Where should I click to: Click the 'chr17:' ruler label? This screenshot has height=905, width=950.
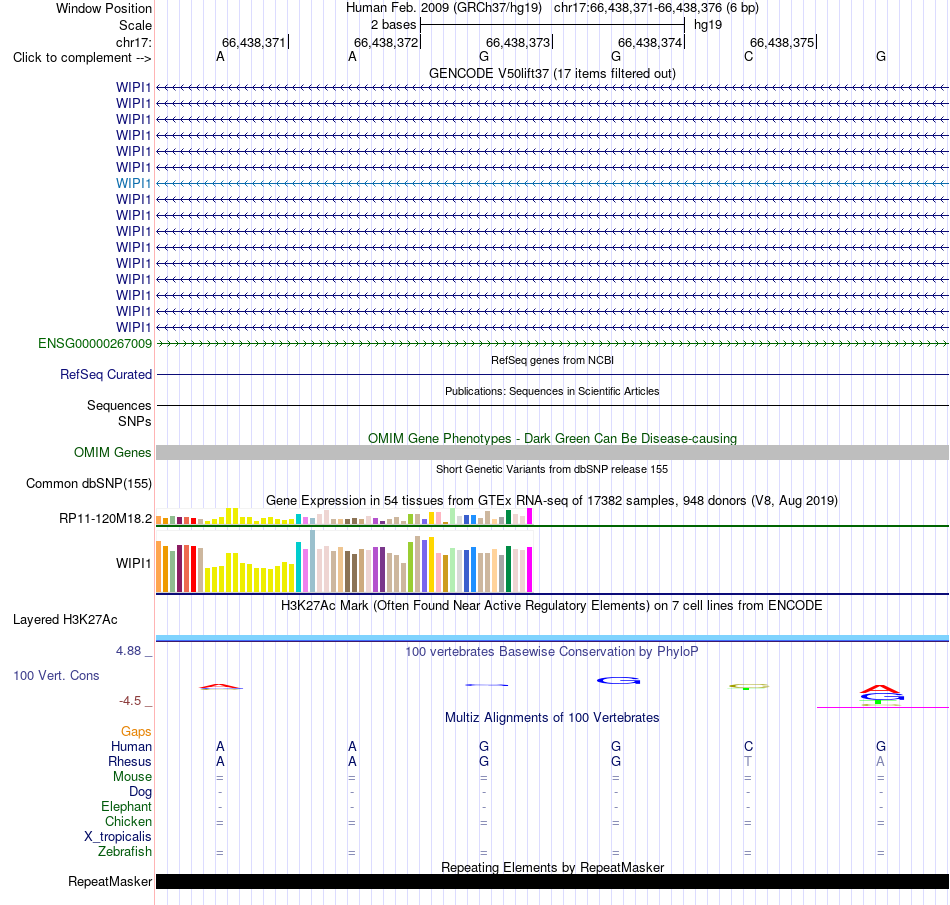134,42
